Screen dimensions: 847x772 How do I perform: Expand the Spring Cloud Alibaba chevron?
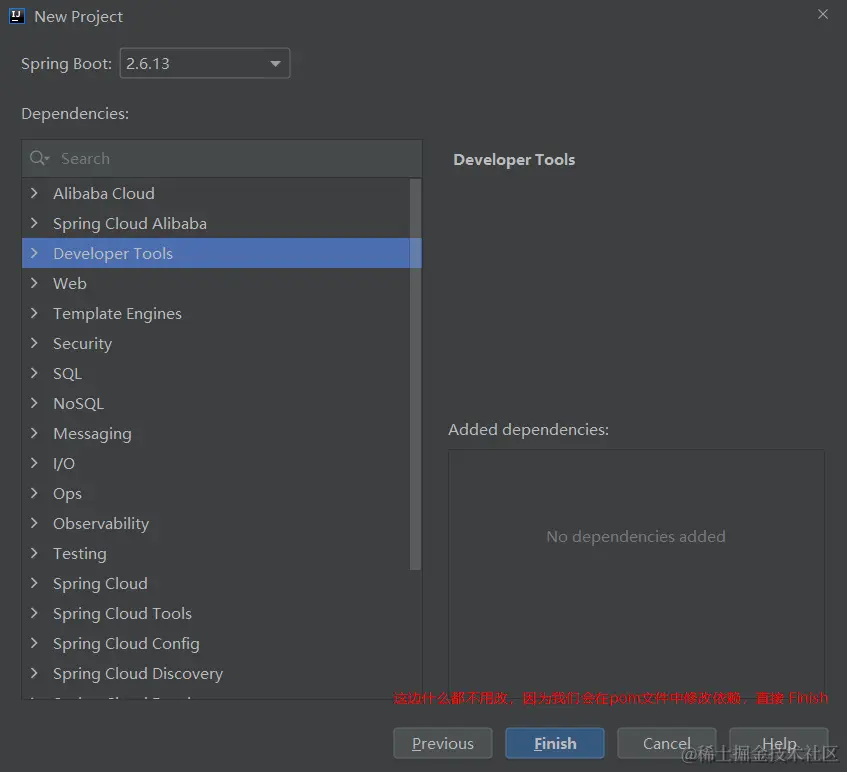coord(34,223)
